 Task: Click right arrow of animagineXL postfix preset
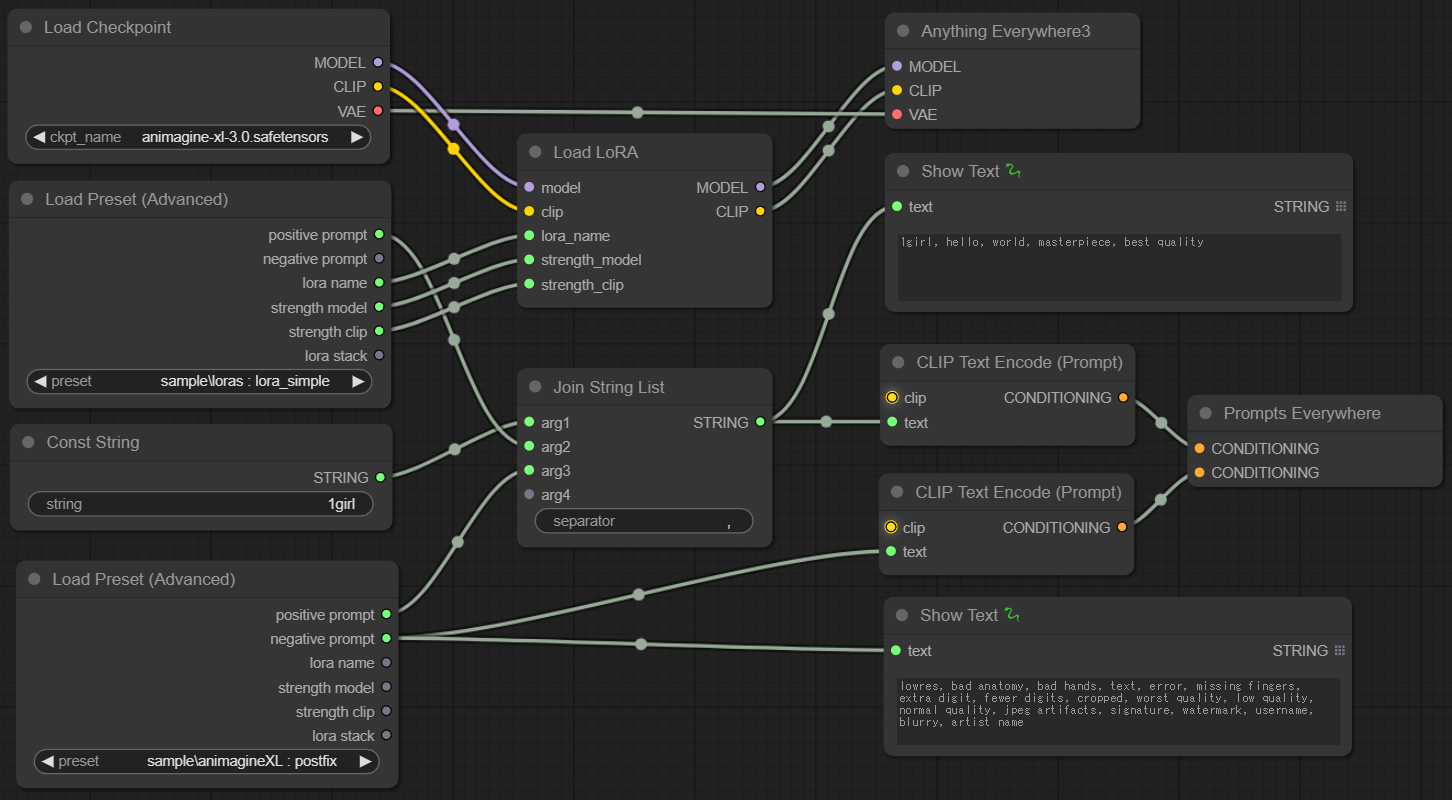coord(365,761)
